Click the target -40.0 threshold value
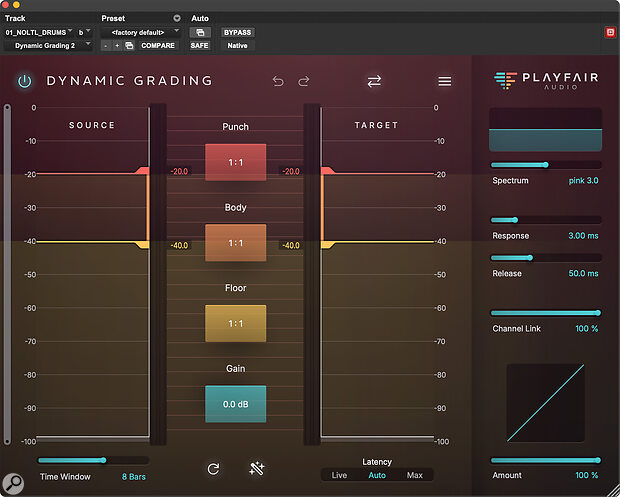The image size is (620, 497). [291, 245]
